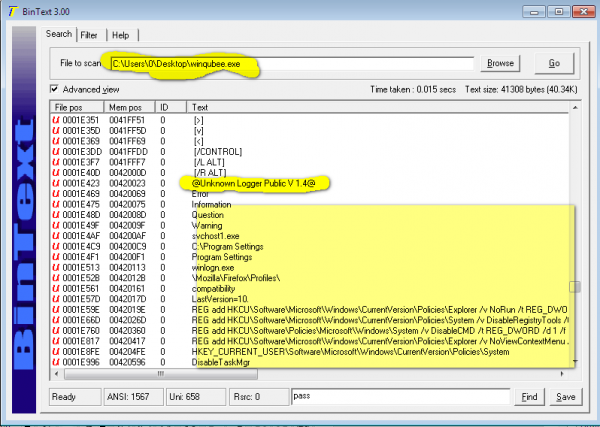Click the 'Uni: 658' status cell
Screen dimensions: 600x427
coord(196,397)
